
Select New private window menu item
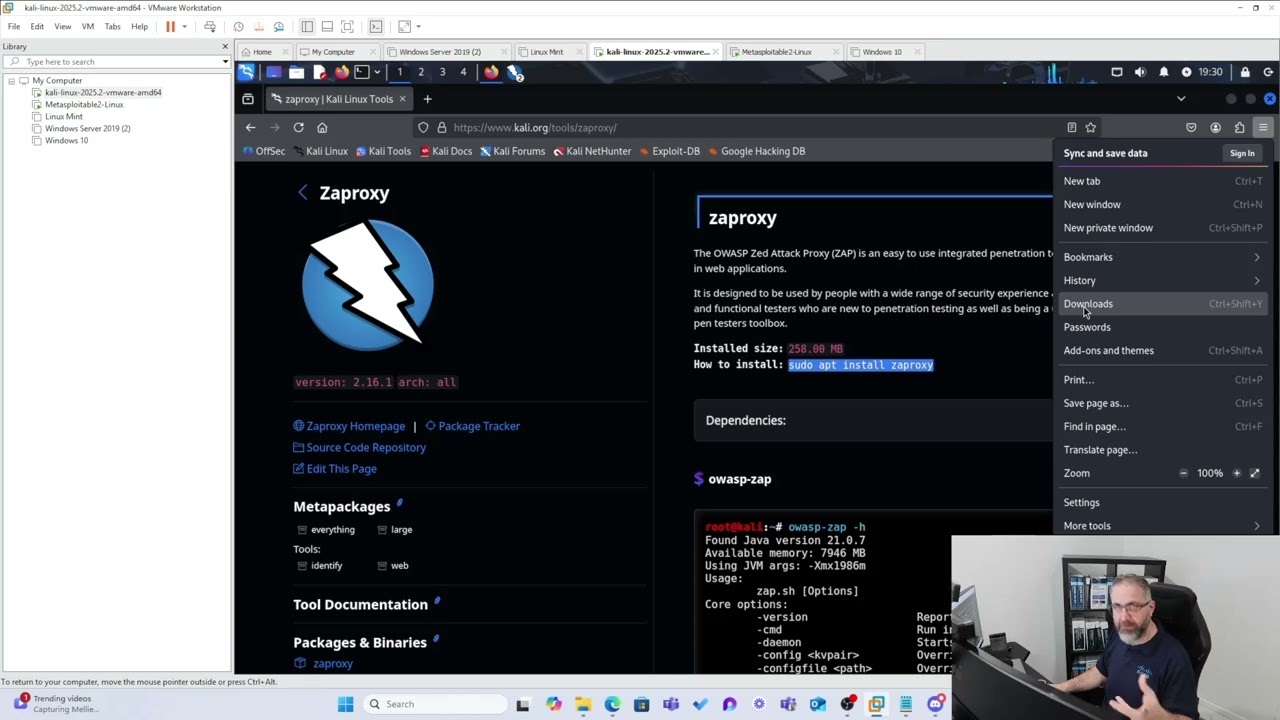click(1162, 228)
